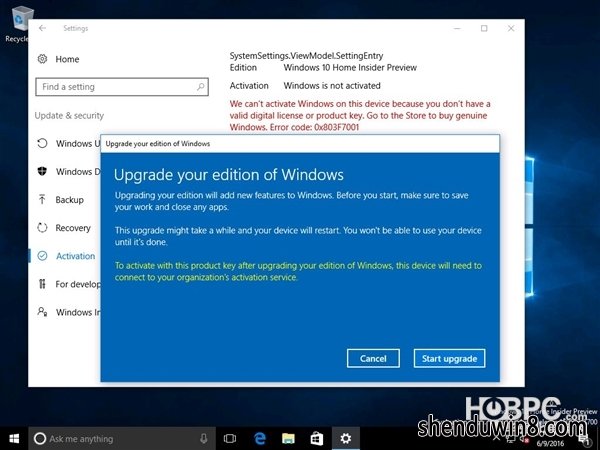
Task: Click the 6/9/2016 date in system tray
Action: (x=550, y=443)
